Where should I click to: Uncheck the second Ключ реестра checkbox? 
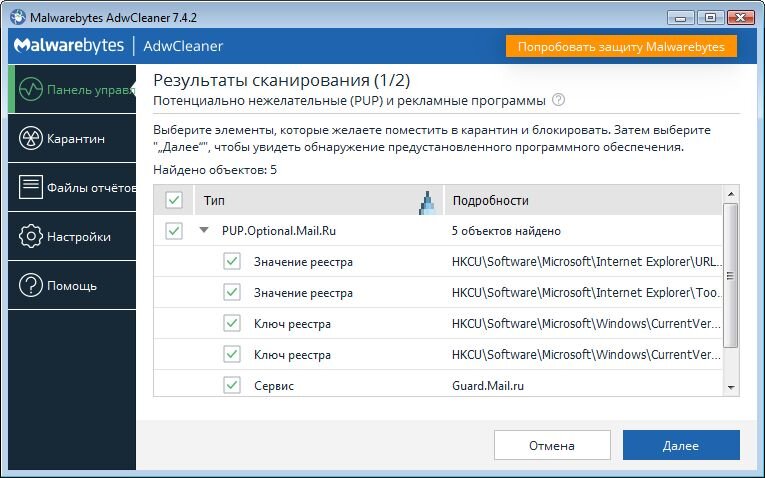(232, 354)
